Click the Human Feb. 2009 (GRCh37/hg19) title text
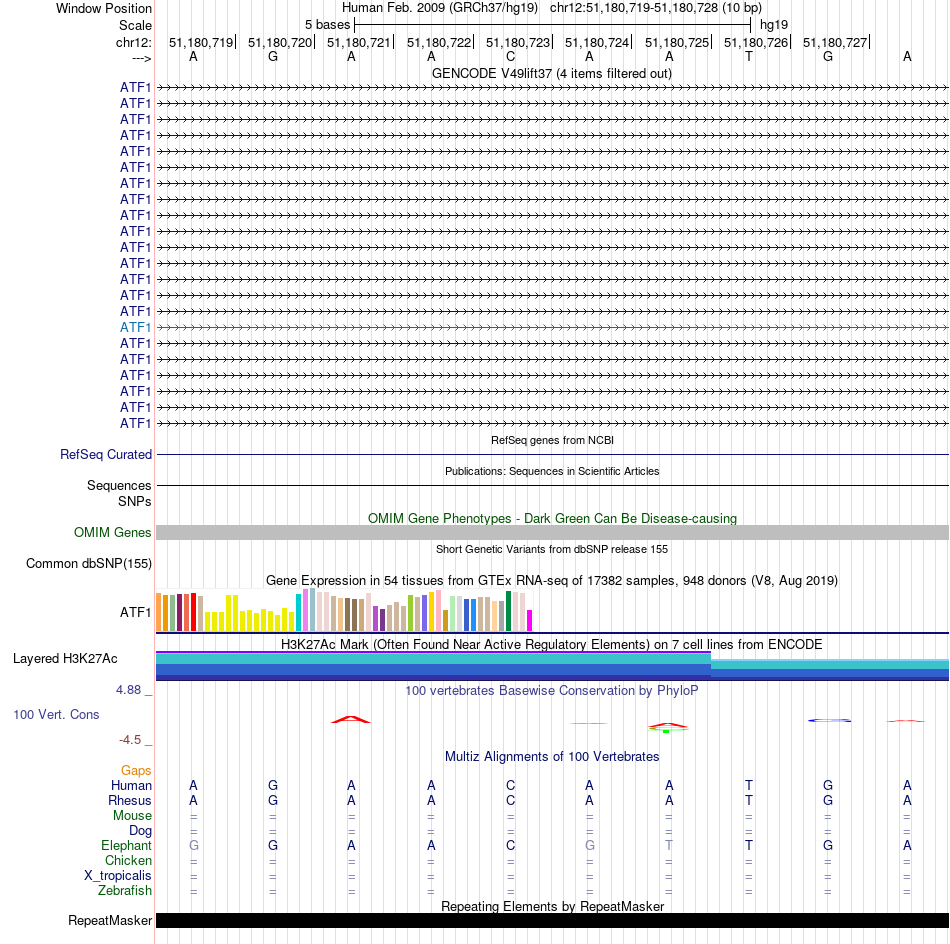 tap(440, 8)
